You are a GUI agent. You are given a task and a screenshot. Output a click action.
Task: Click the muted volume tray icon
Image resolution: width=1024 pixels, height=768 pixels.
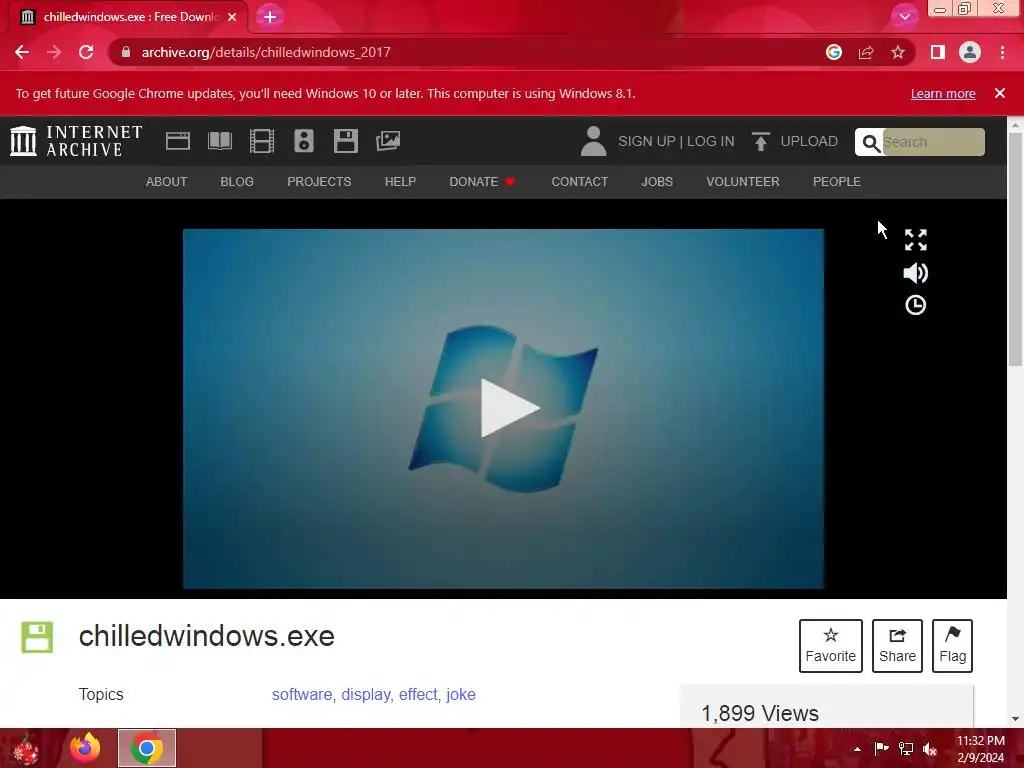(x=930, y=749)
